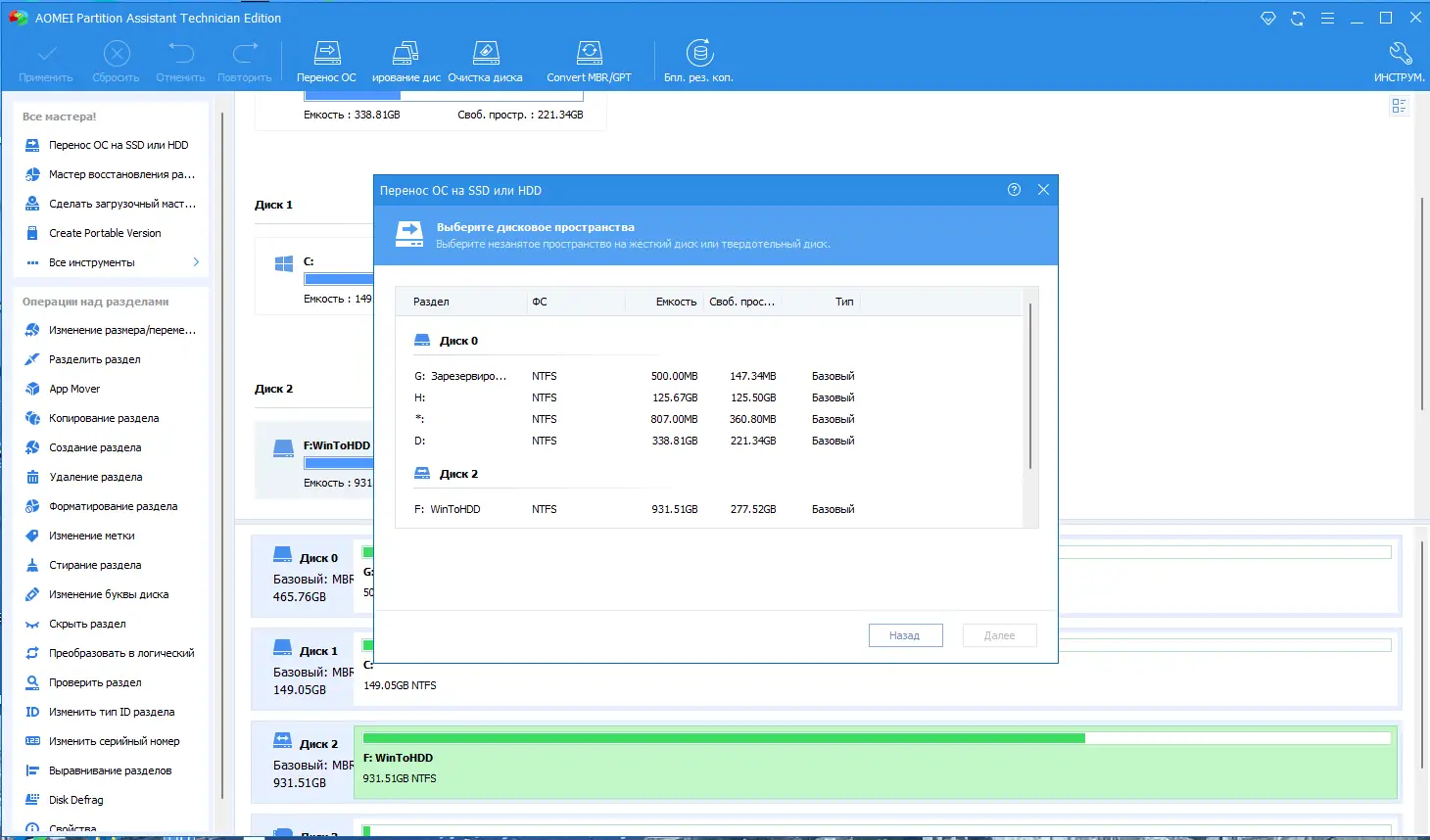The image size is (1430, 840).
Task: Click the left sidebar scrollbar
Action: tap(223, 455)
